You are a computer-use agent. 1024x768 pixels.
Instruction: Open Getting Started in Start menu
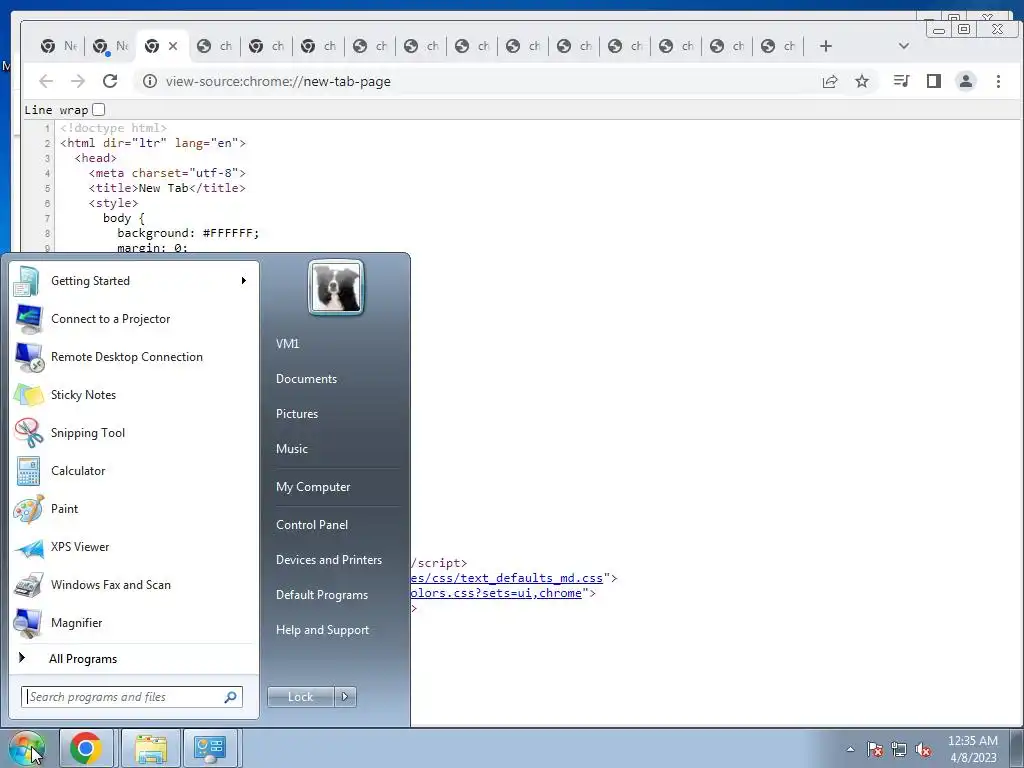134,281
